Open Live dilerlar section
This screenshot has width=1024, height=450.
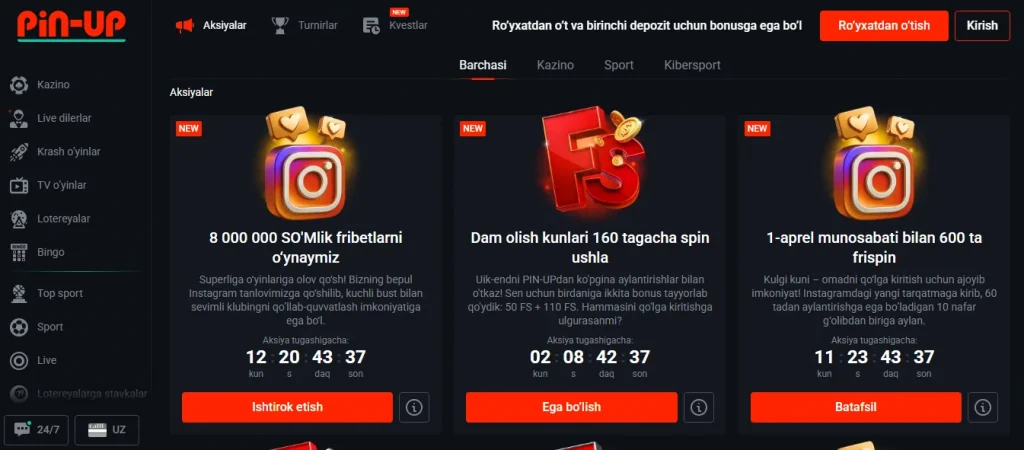coord(51,118)
